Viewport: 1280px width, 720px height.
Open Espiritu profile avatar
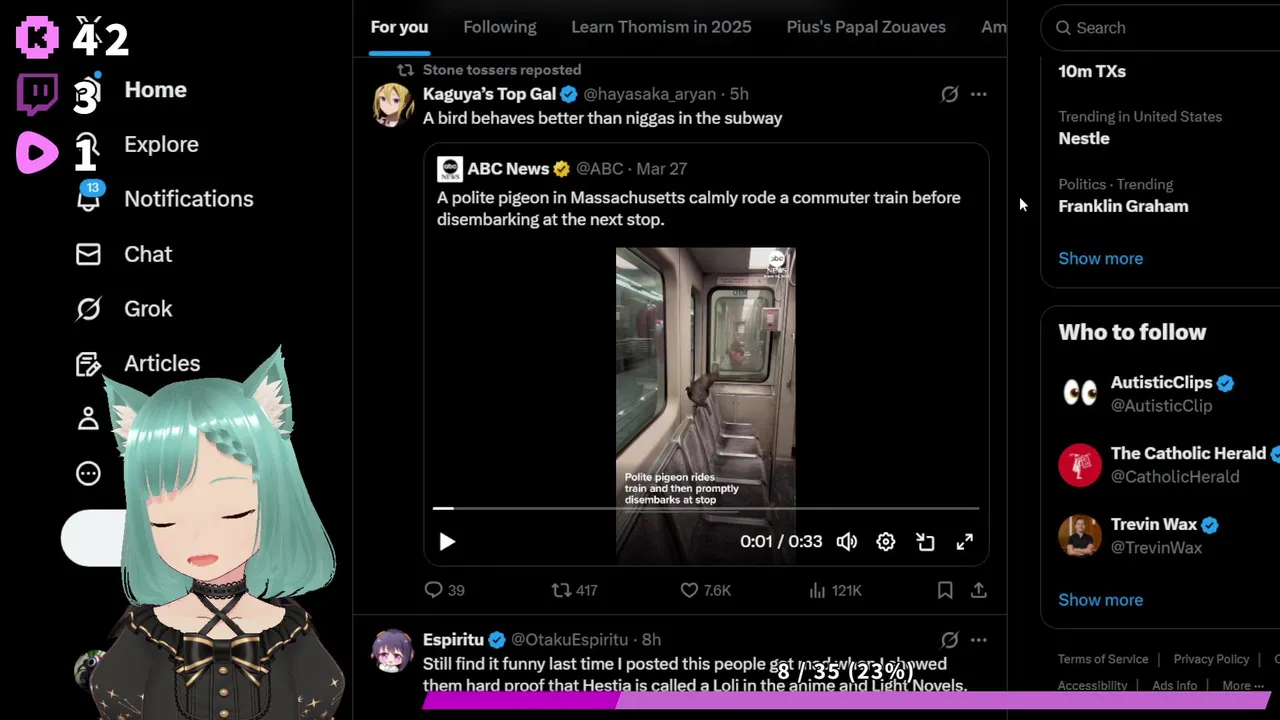click(393, 650)
